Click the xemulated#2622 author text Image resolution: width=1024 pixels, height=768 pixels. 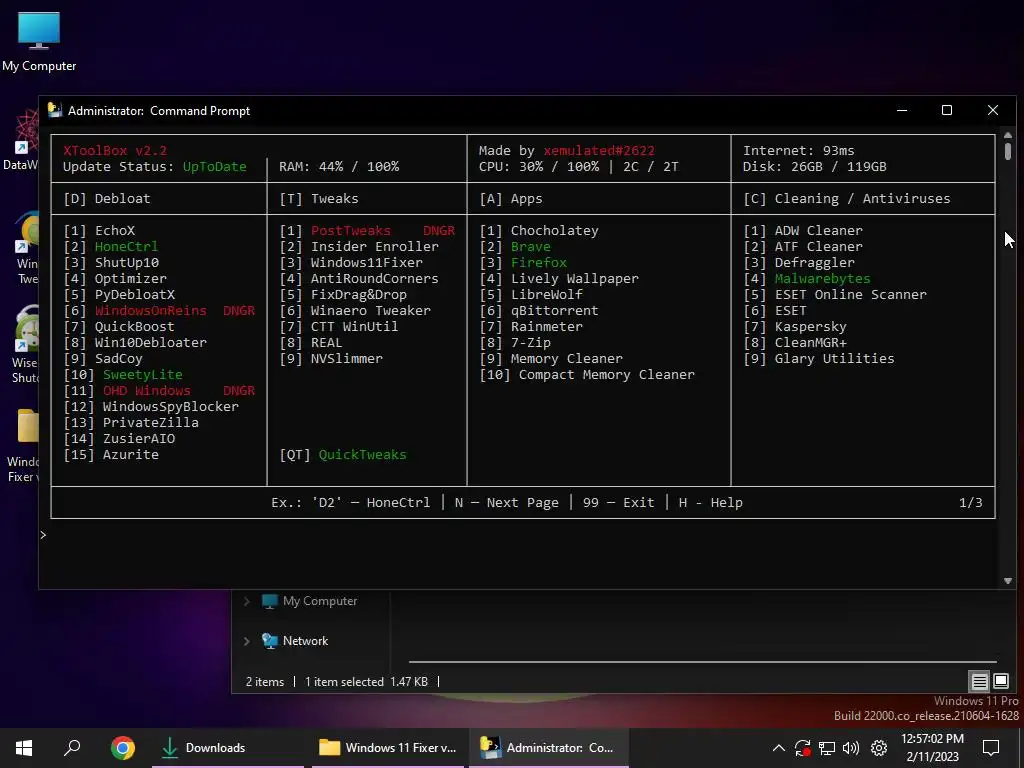(599, 151)
